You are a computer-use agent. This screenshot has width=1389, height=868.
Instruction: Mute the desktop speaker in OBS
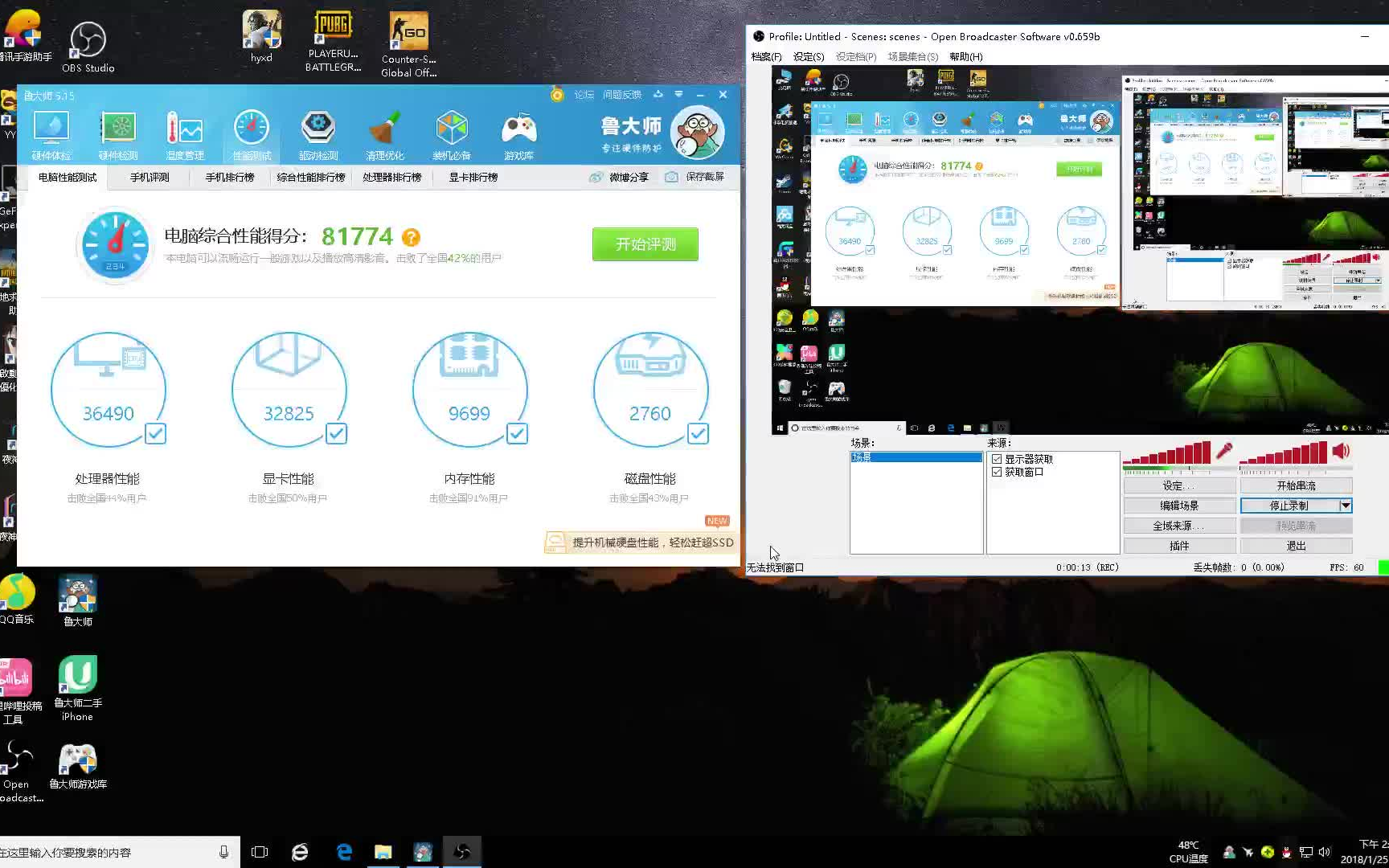1341,451
